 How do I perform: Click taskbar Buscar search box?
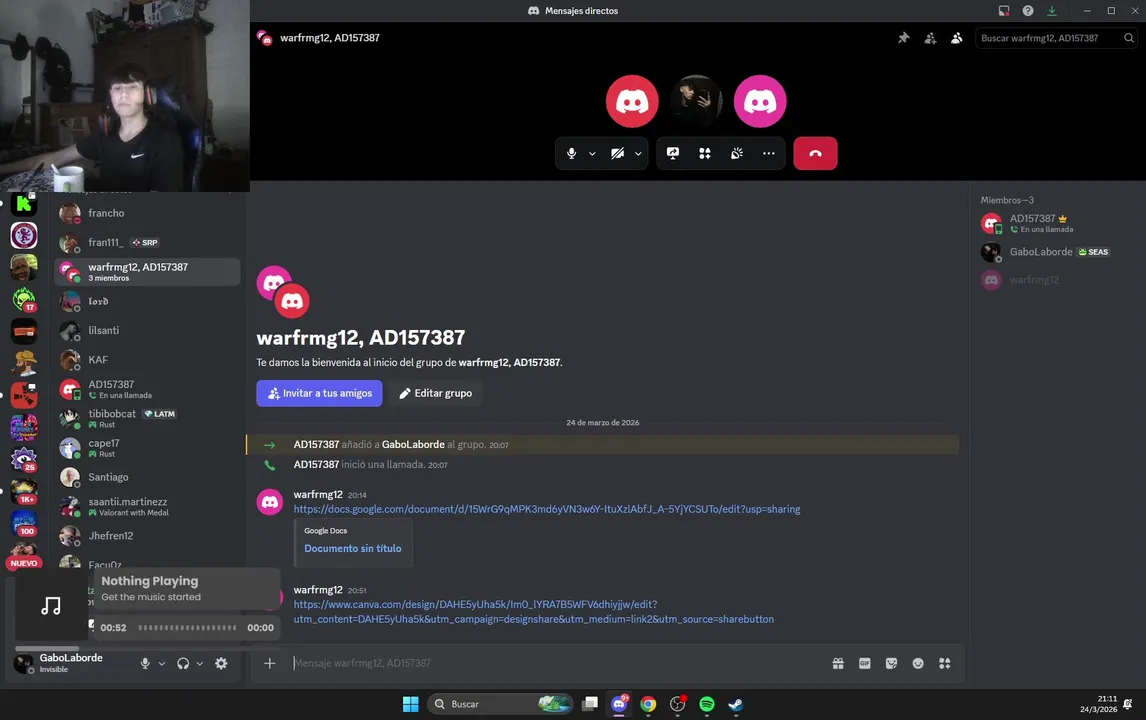500,704
